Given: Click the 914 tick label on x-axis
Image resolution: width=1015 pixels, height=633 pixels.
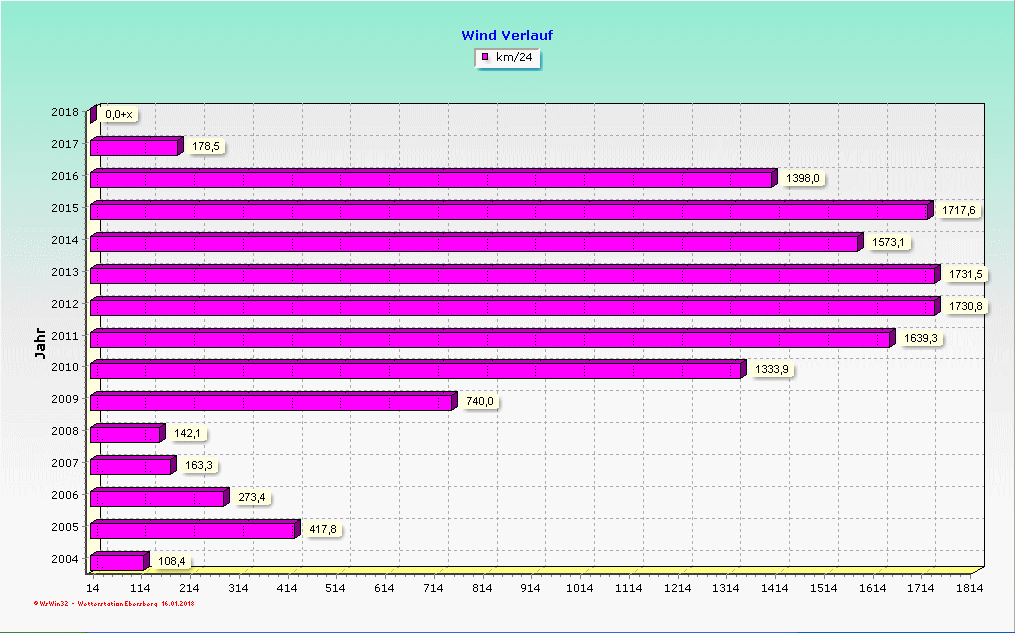Looking at the screenshot, I should click(531, 589).
